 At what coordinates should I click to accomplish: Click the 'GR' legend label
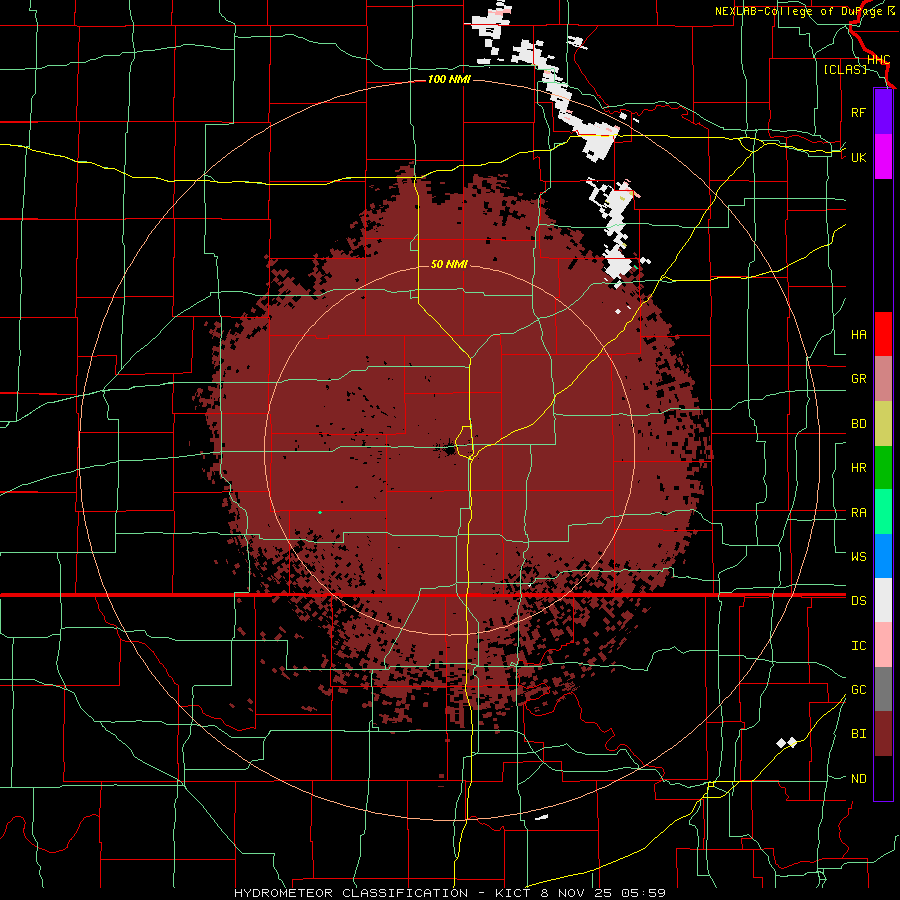click(x=859, y=379)
